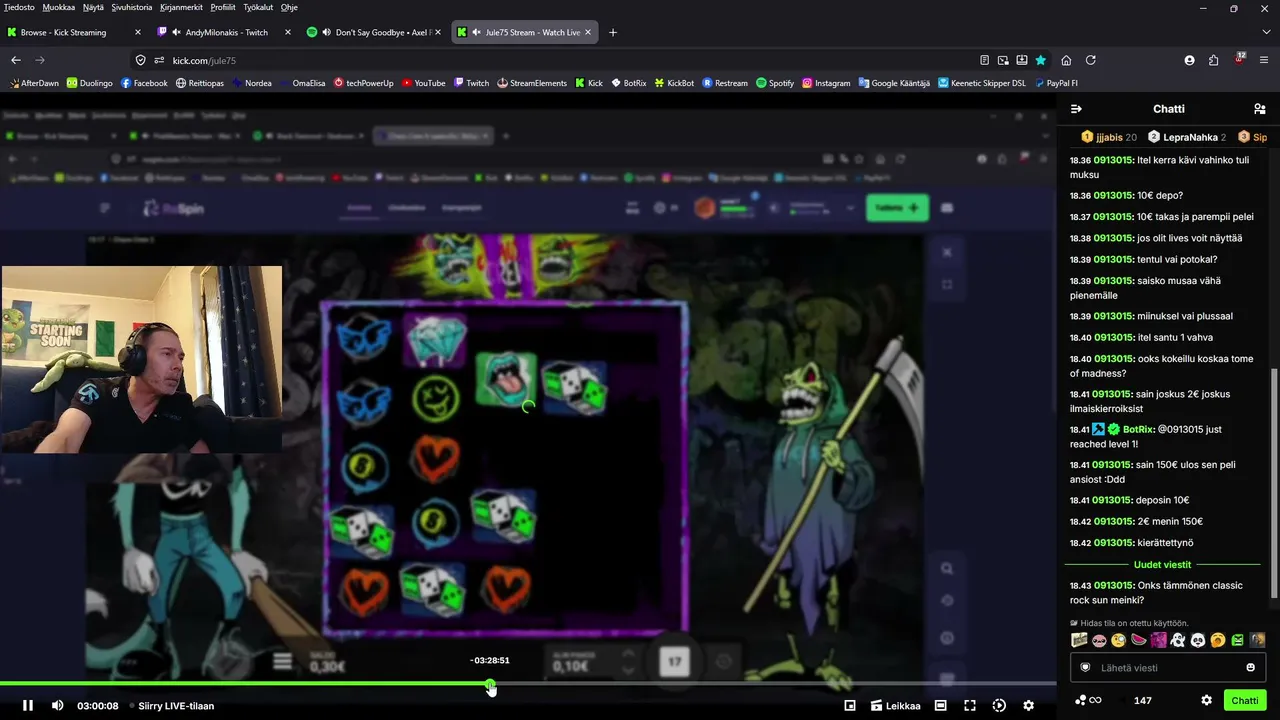Screen dimensions: 1280x720
Task: Click the stream progress bar playhead
Action: pos(490,685)
